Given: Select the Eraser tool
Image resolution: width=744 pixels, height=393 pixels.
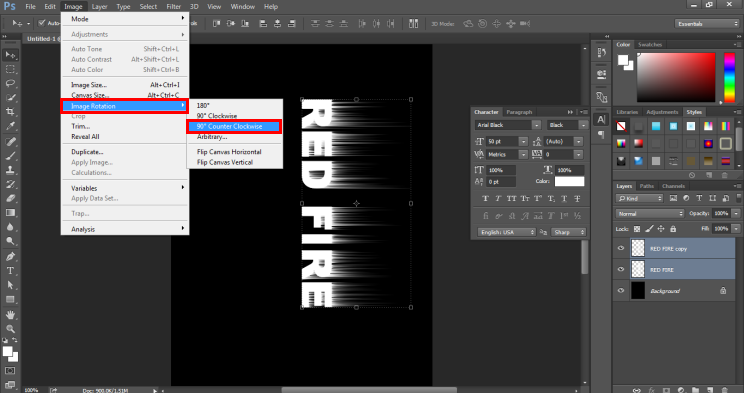Looking at the screenshot, I should 10,198.
